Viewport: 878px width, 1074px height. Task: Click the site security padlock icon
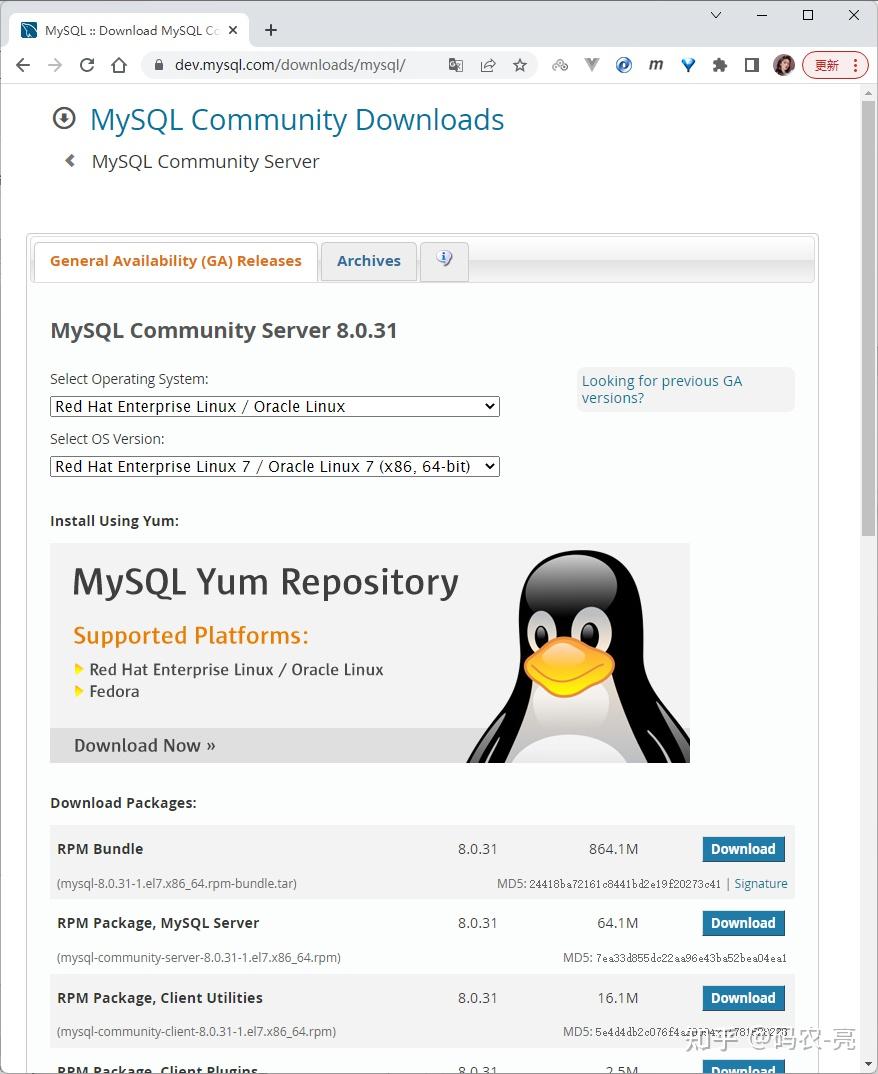[x=159, y=64]
